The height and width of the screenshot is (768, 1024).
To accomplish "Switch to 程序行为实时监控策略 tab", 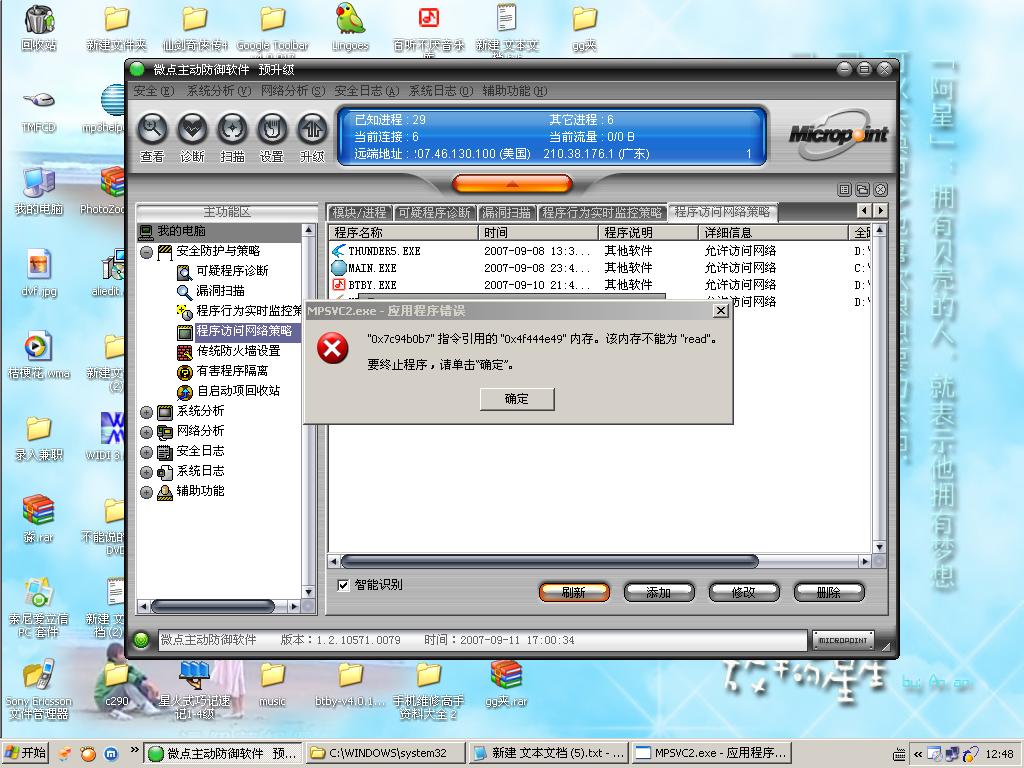I will tap(601, 212).
